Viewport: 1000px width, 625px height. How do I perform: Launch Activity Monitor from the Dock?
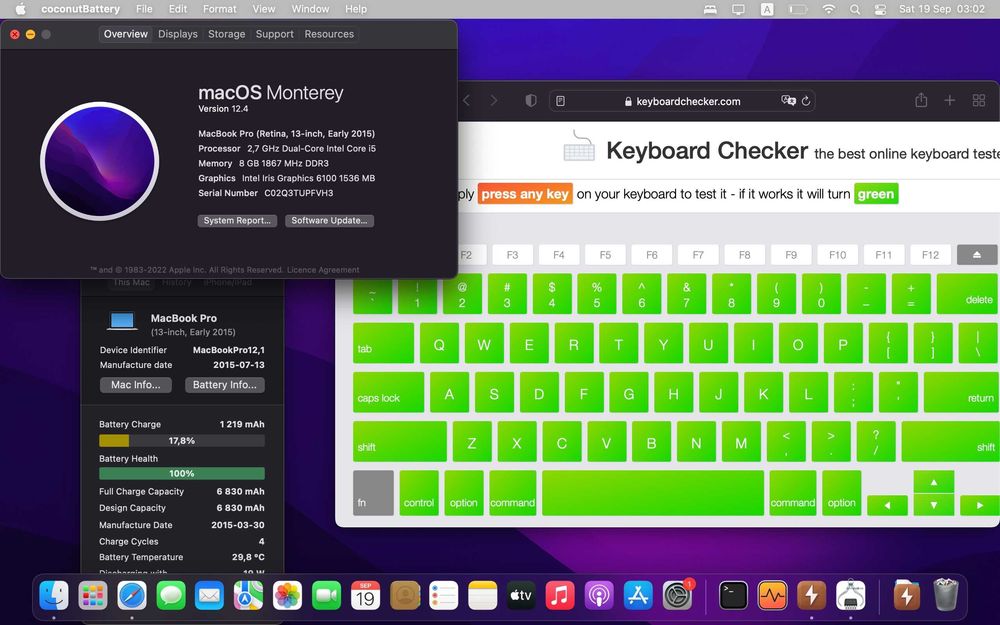point(772,596)
